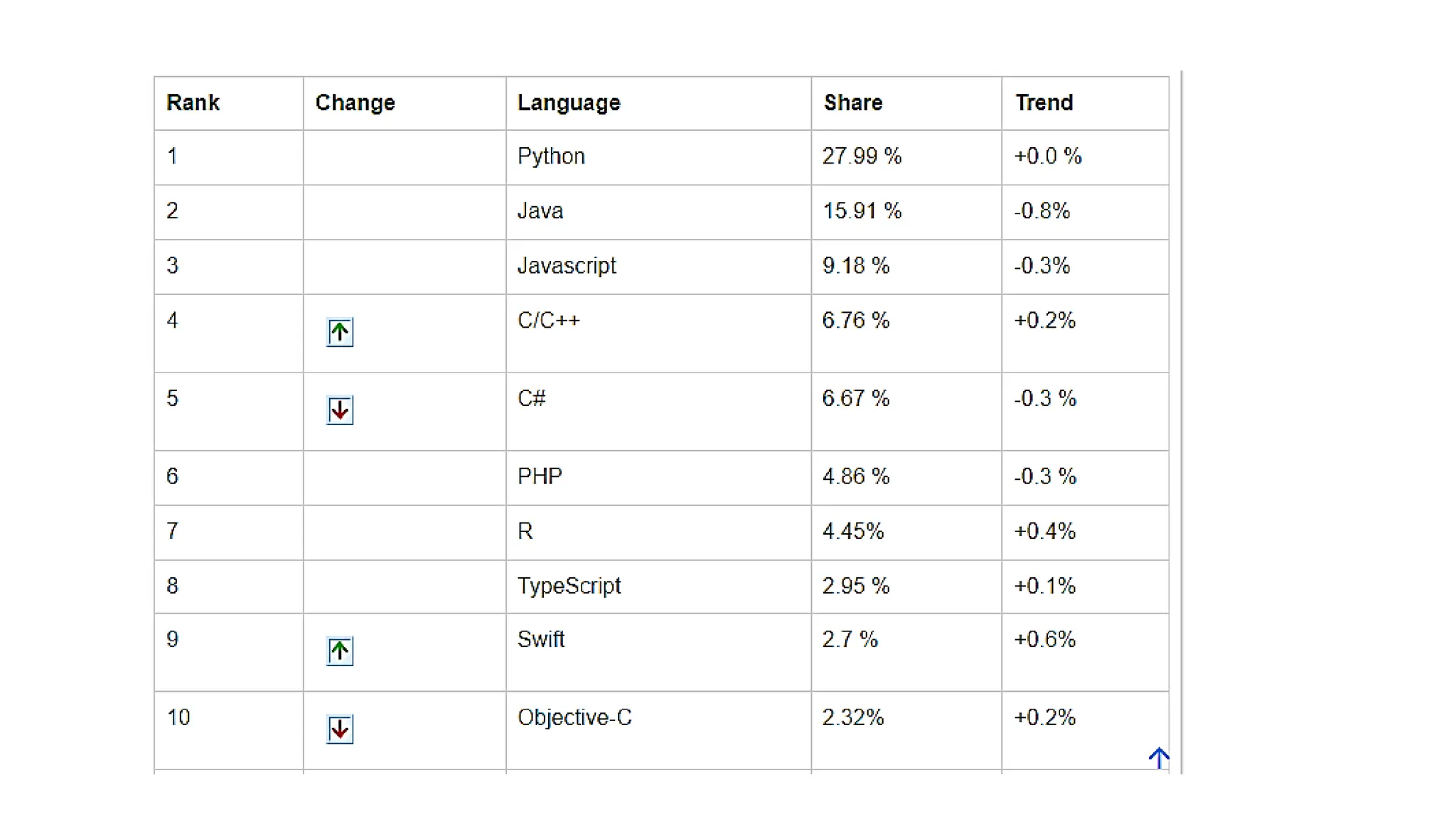Select the Rank column header
The width and height of the screenshot is (1456, 819).
tap(193, 102)
